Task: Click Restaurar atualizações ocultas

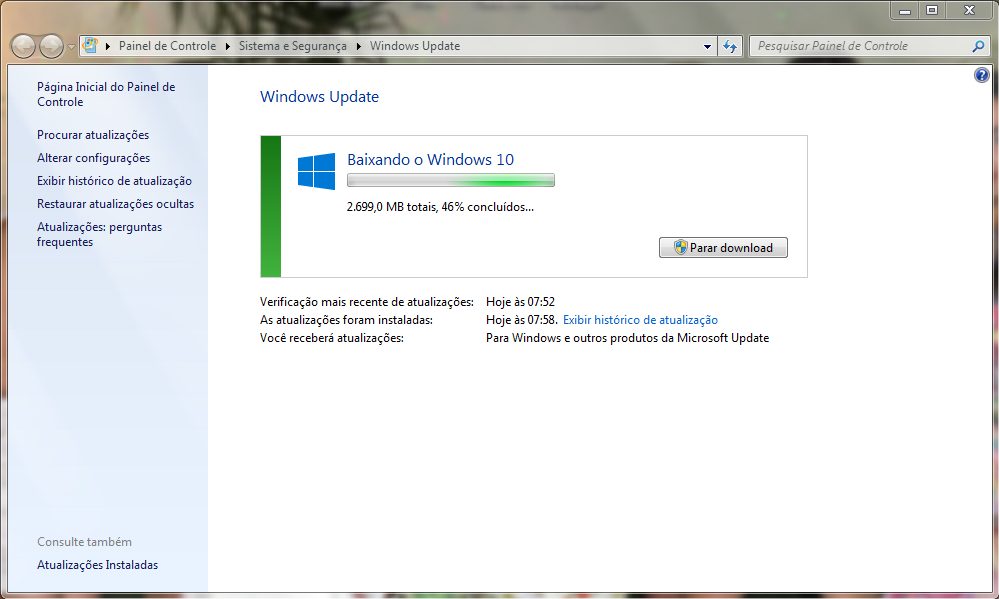Action: point(115,204)
